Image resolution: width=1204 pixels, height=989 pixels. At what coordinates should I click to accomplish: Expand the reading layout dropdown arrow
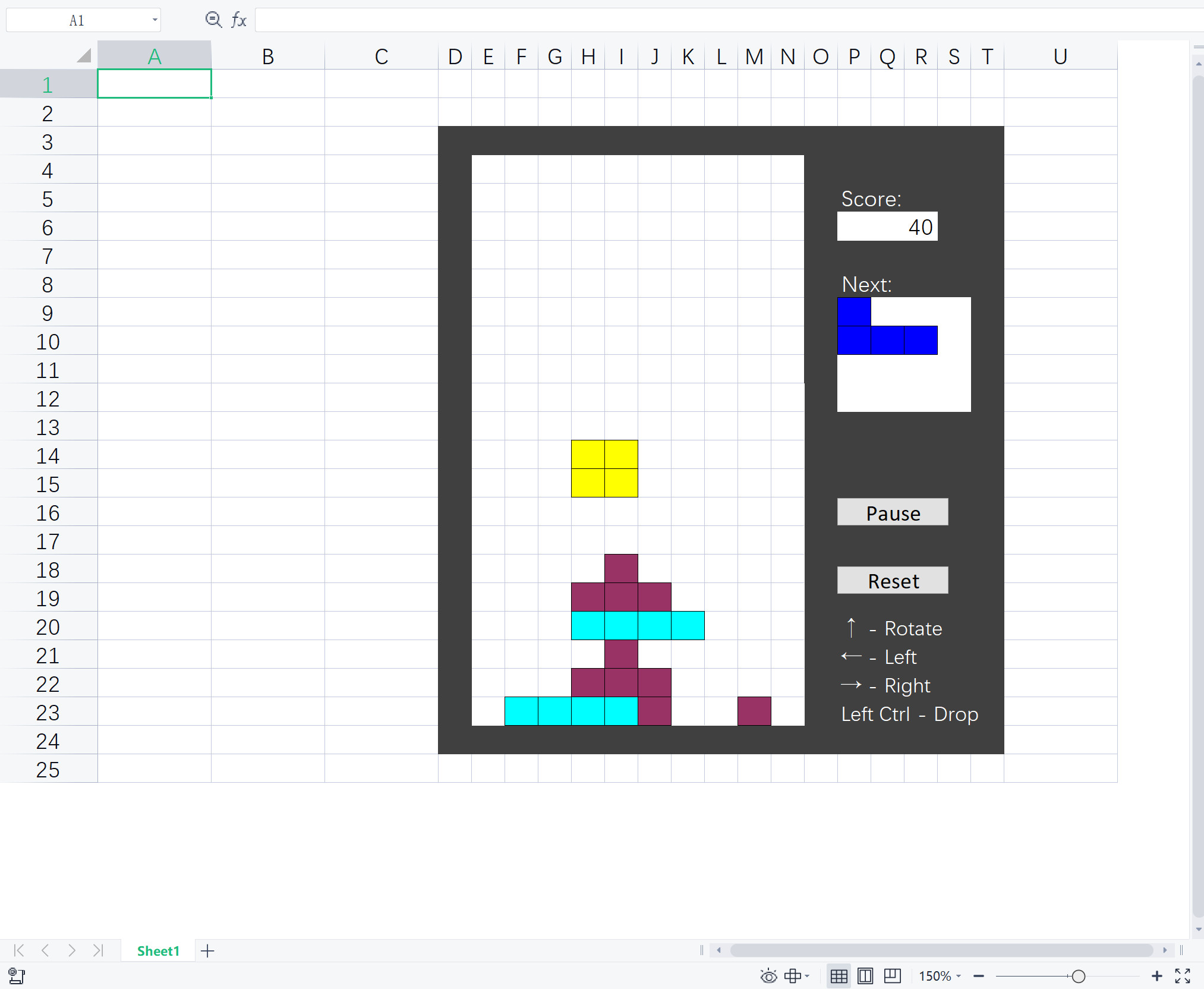(x=807, y=976)
